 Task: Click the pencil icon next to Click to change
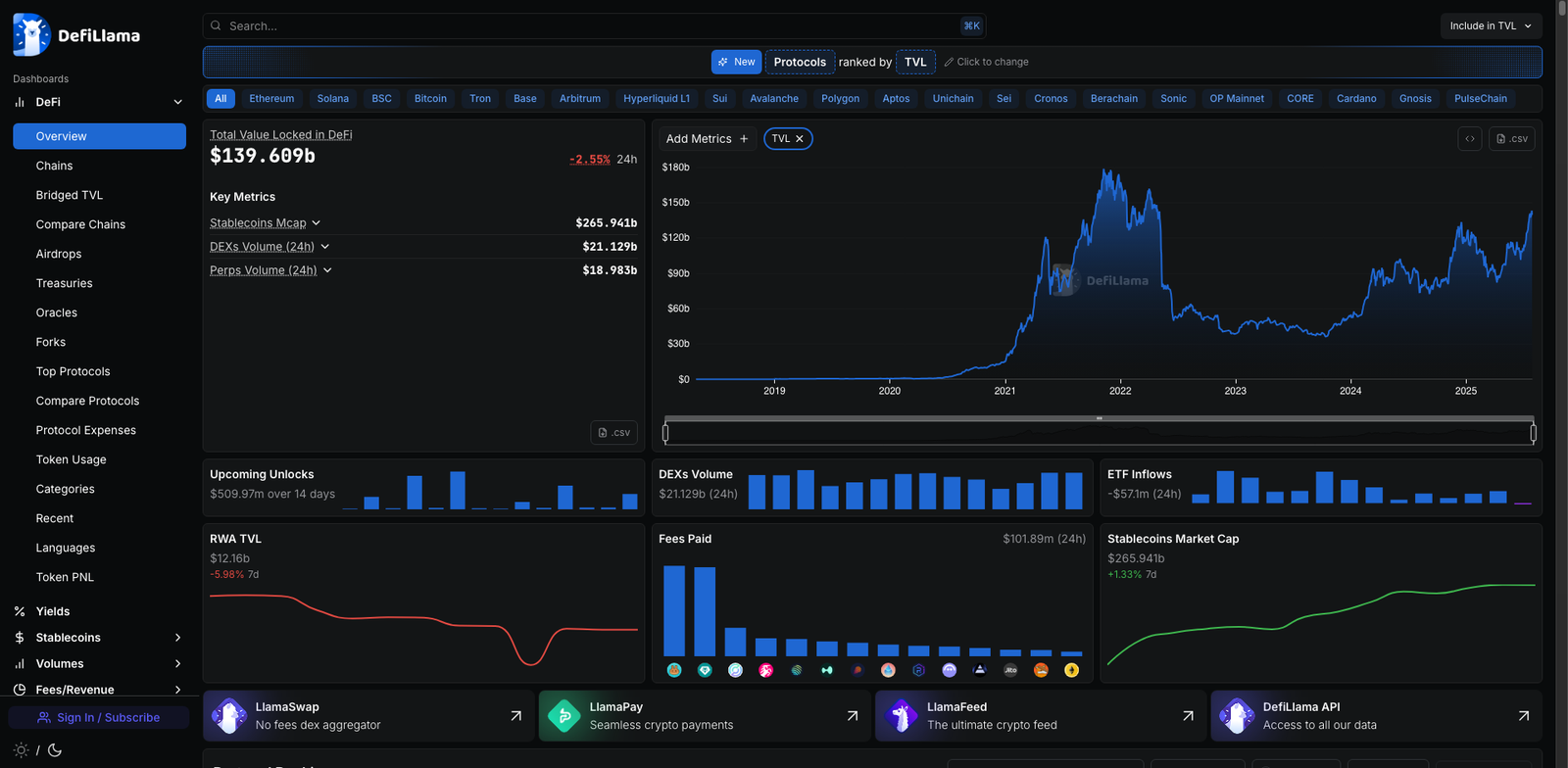(949, 62)
